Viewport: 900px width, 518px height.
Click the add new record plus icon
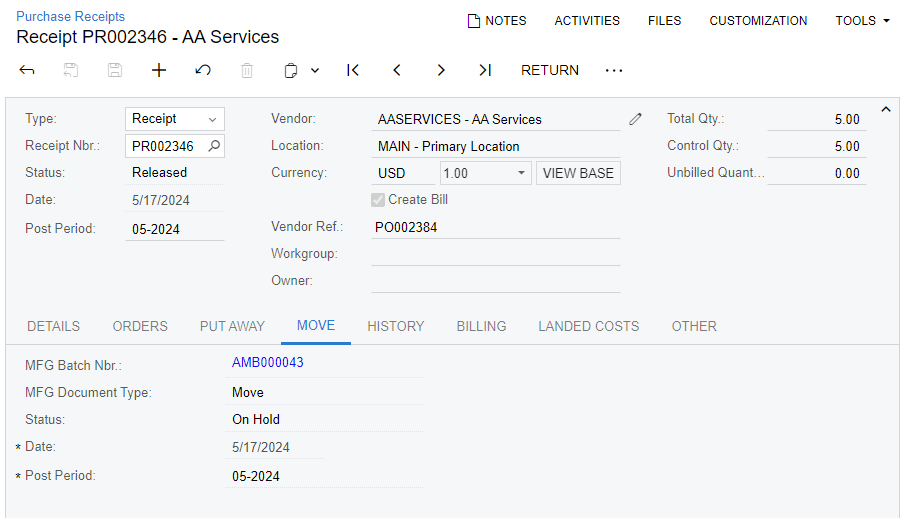158,70
